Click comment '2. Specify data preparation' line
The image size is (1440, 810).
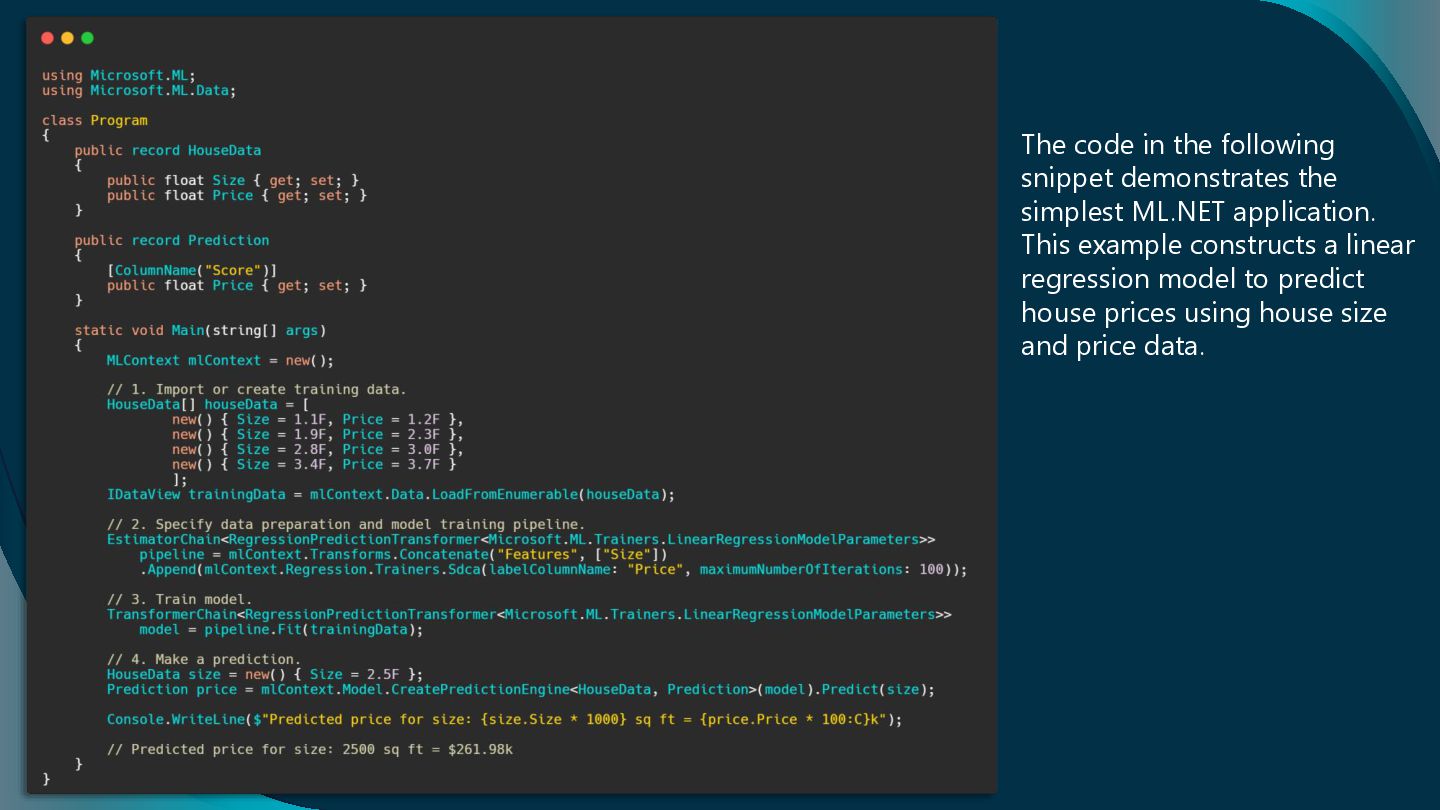tap(346, 524)
